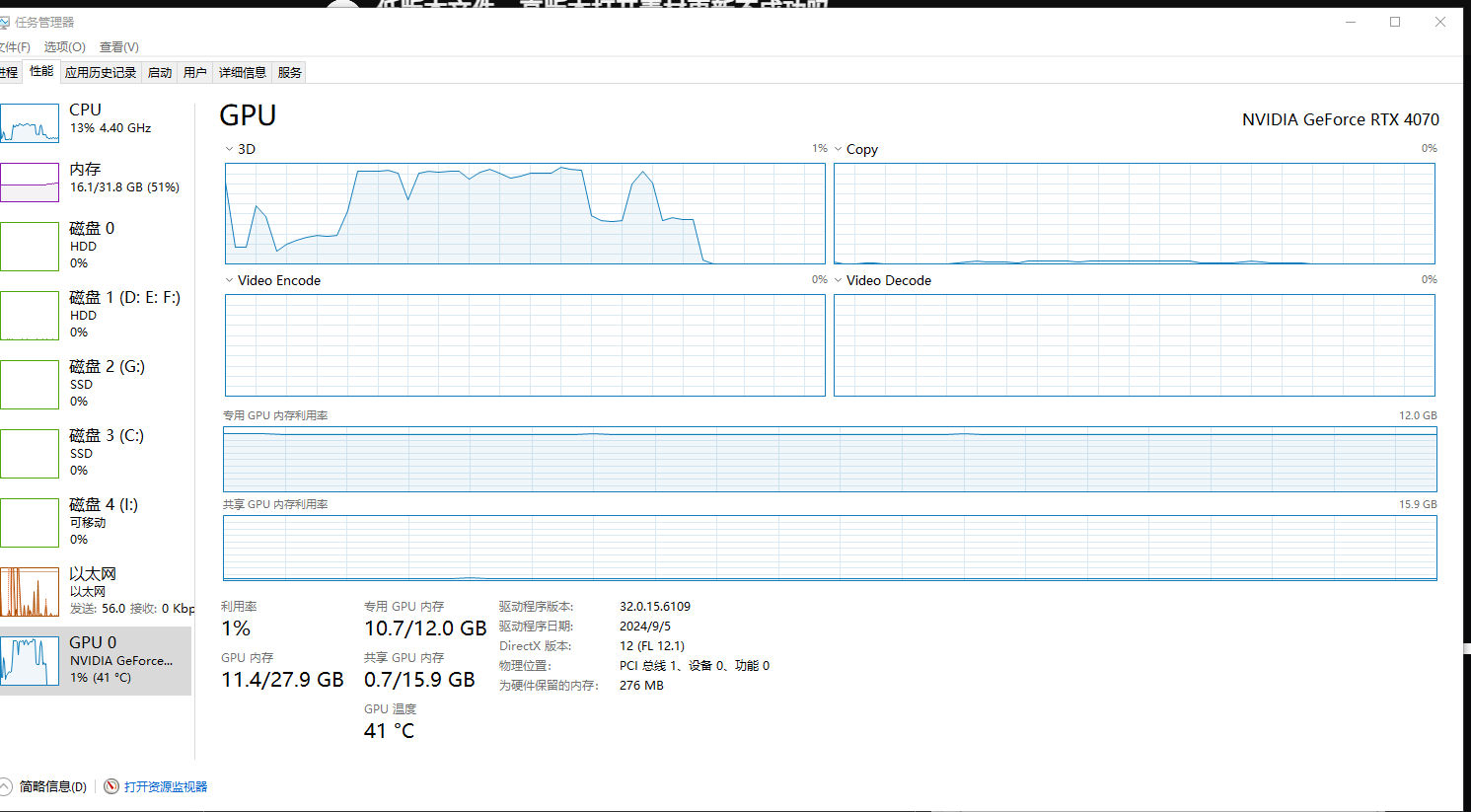Open the Copy engine graph dropdown
Screen dimensions: 1471x812
pyautogui.click(x=839, y=149)
